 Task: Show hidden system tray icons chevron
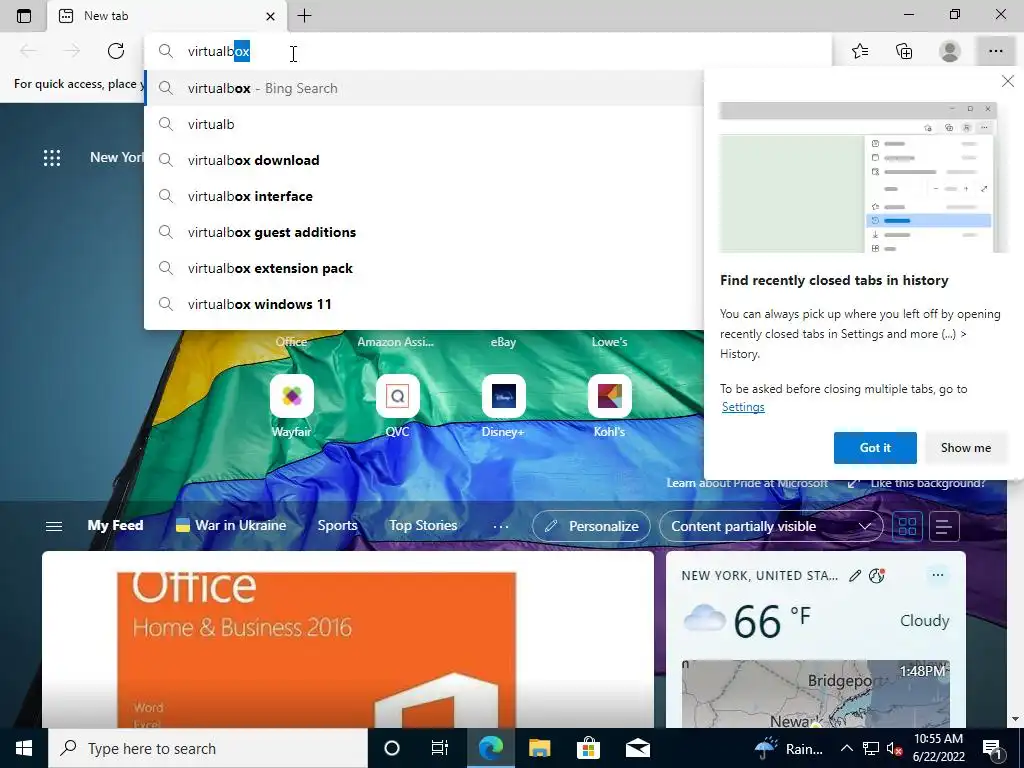pos(846,748)
